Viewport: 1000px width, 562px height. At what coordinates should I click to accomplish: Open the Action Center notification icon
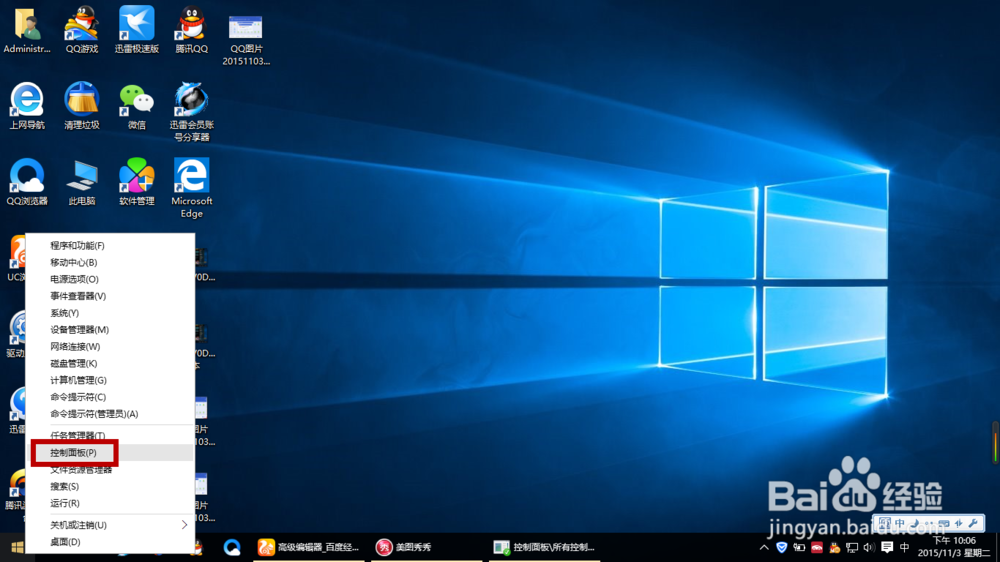click(x=887, y=547)
